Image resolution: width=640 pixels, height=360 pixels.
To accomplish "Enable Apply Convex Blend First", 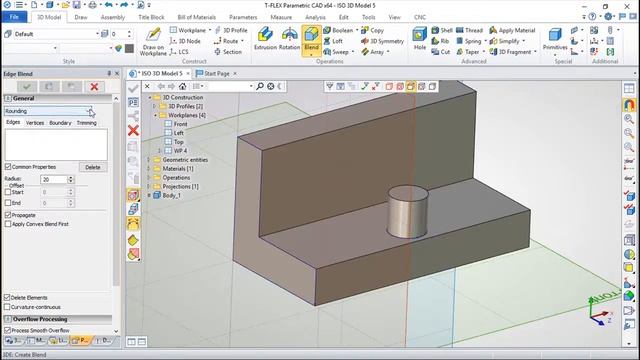I will tap(8, 224).
